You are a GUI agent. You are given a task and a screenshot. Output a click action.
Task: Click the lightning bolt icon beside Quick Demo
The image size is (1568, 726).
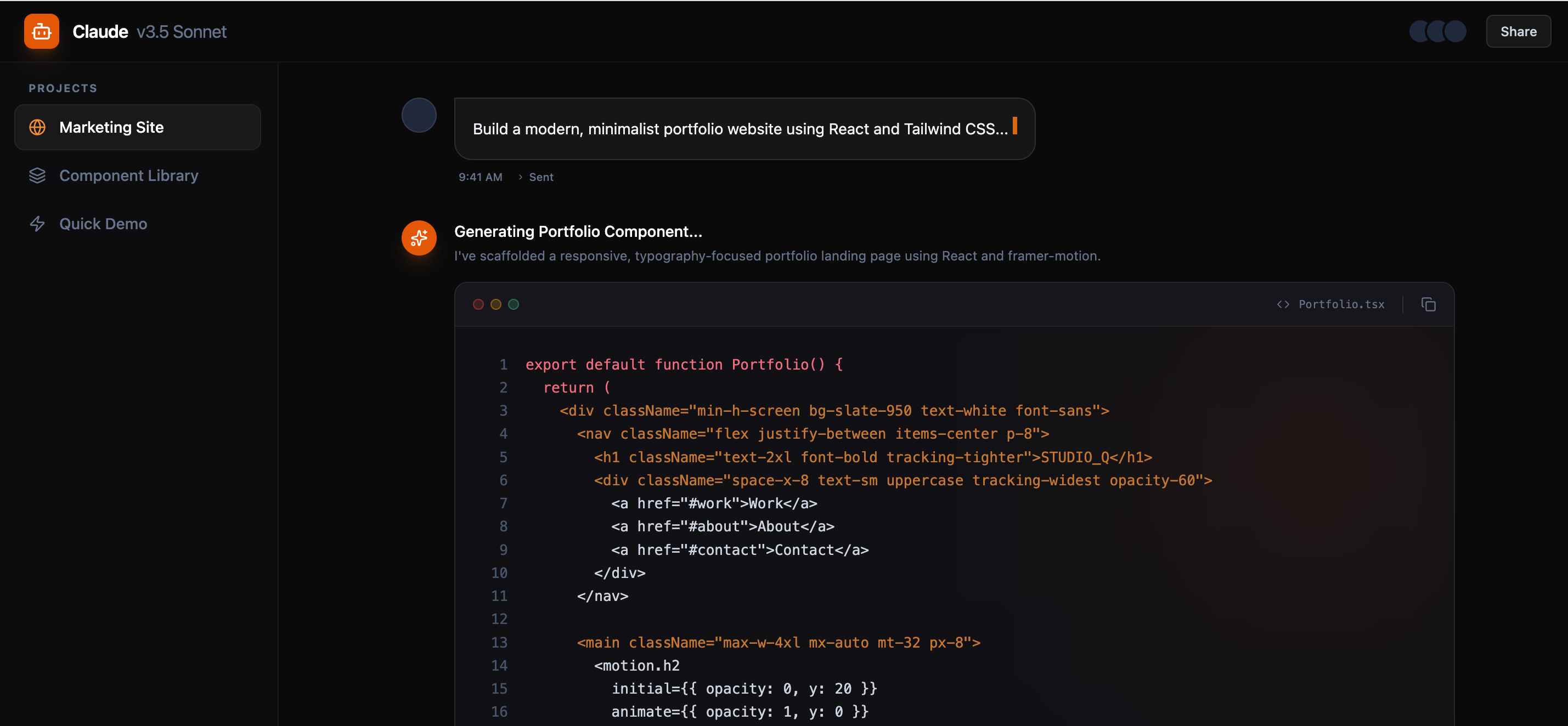click(x=37, y=223)
